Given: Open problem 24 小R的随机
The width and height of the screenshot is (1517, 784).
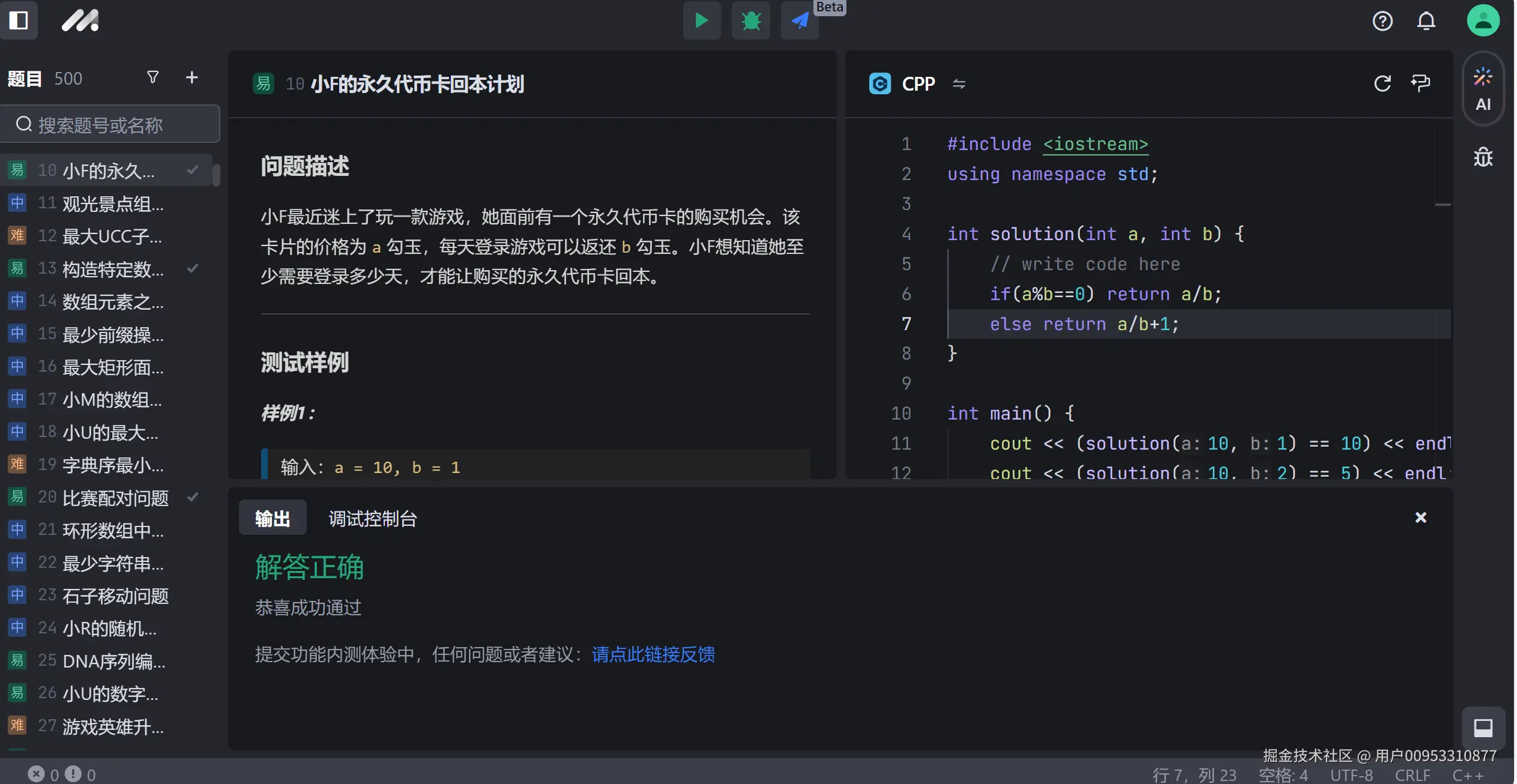Looking at the screenshot, I should point(107,629).
